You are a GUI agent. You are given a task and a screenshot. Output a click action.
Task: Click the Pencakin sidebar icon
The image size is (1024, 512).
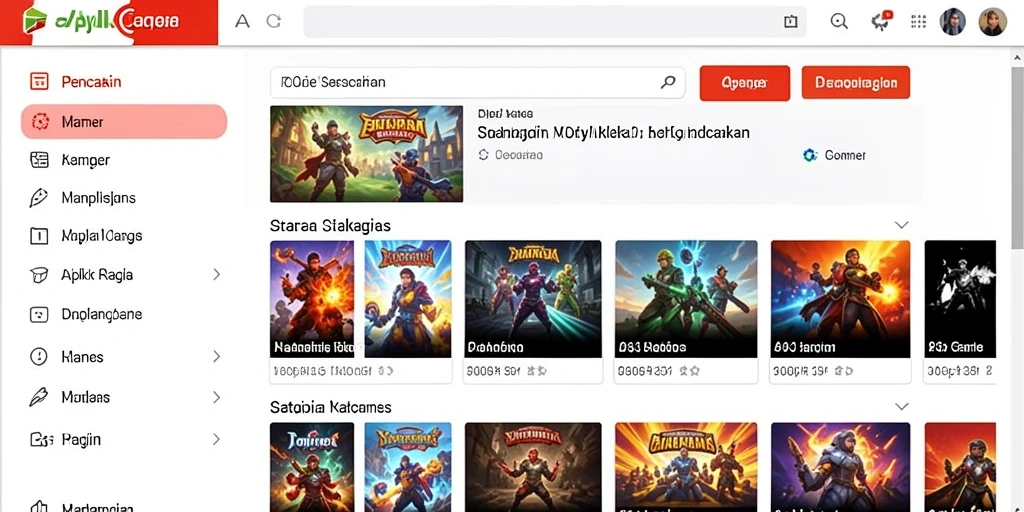pos(39,82)
